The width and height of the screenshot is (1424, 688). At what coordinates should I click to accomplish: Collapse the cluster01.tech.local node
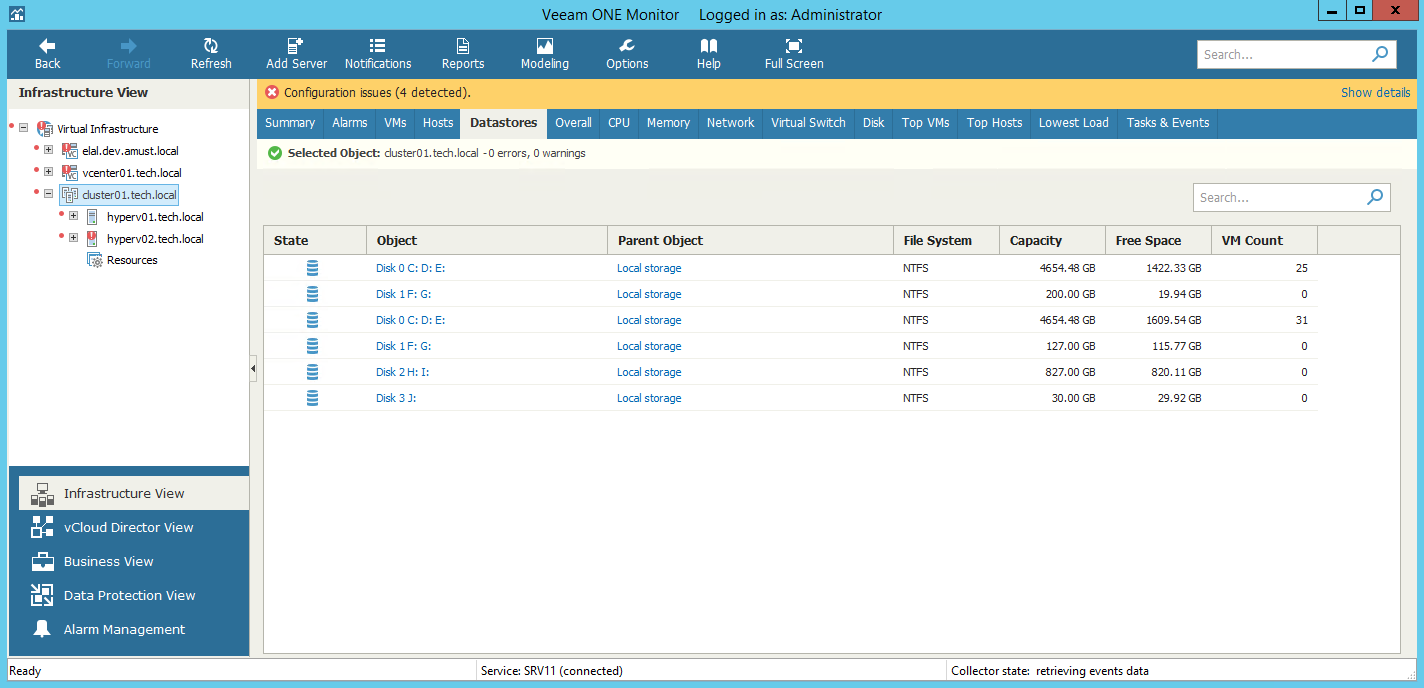[48, 195]
